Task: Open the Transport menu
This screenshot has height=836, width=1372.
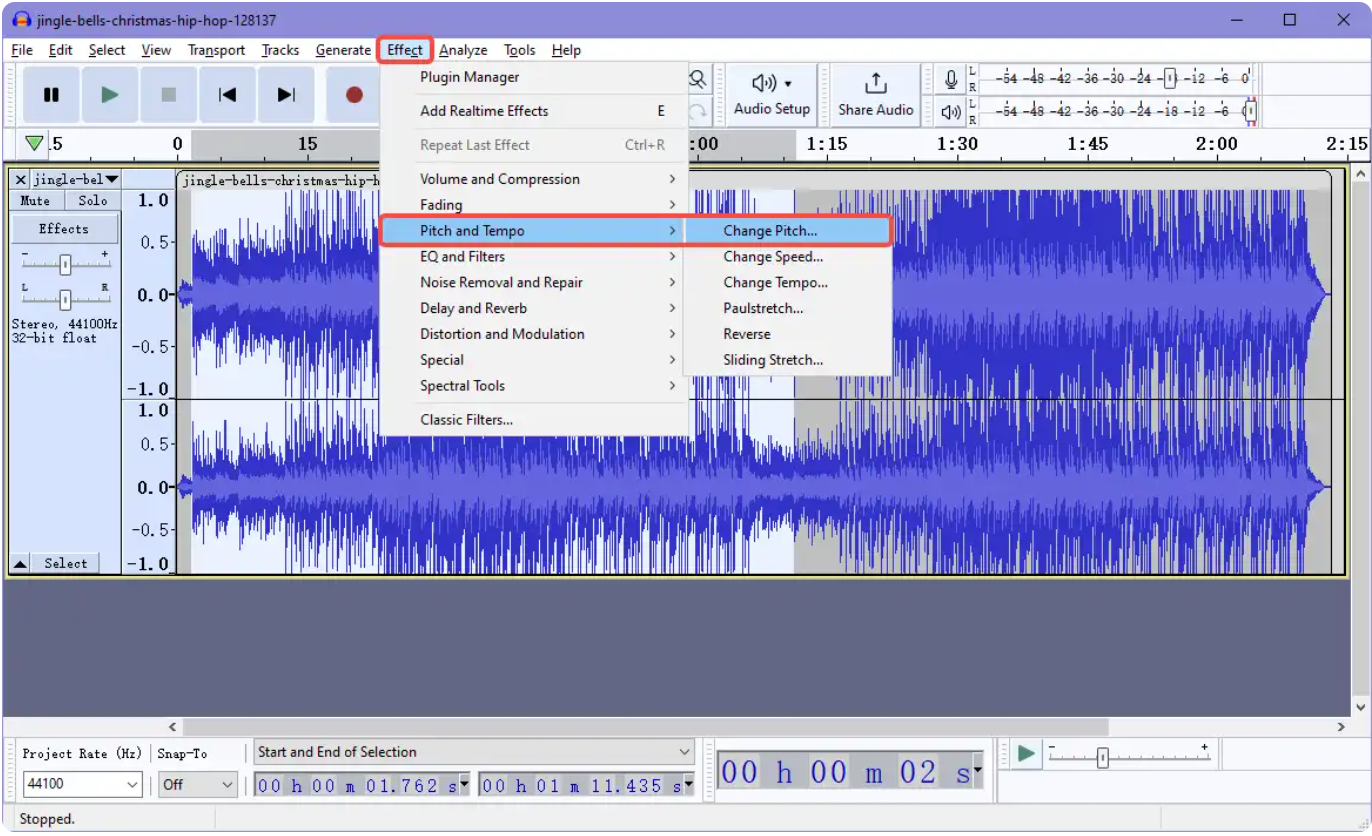Action: point(216,50)
